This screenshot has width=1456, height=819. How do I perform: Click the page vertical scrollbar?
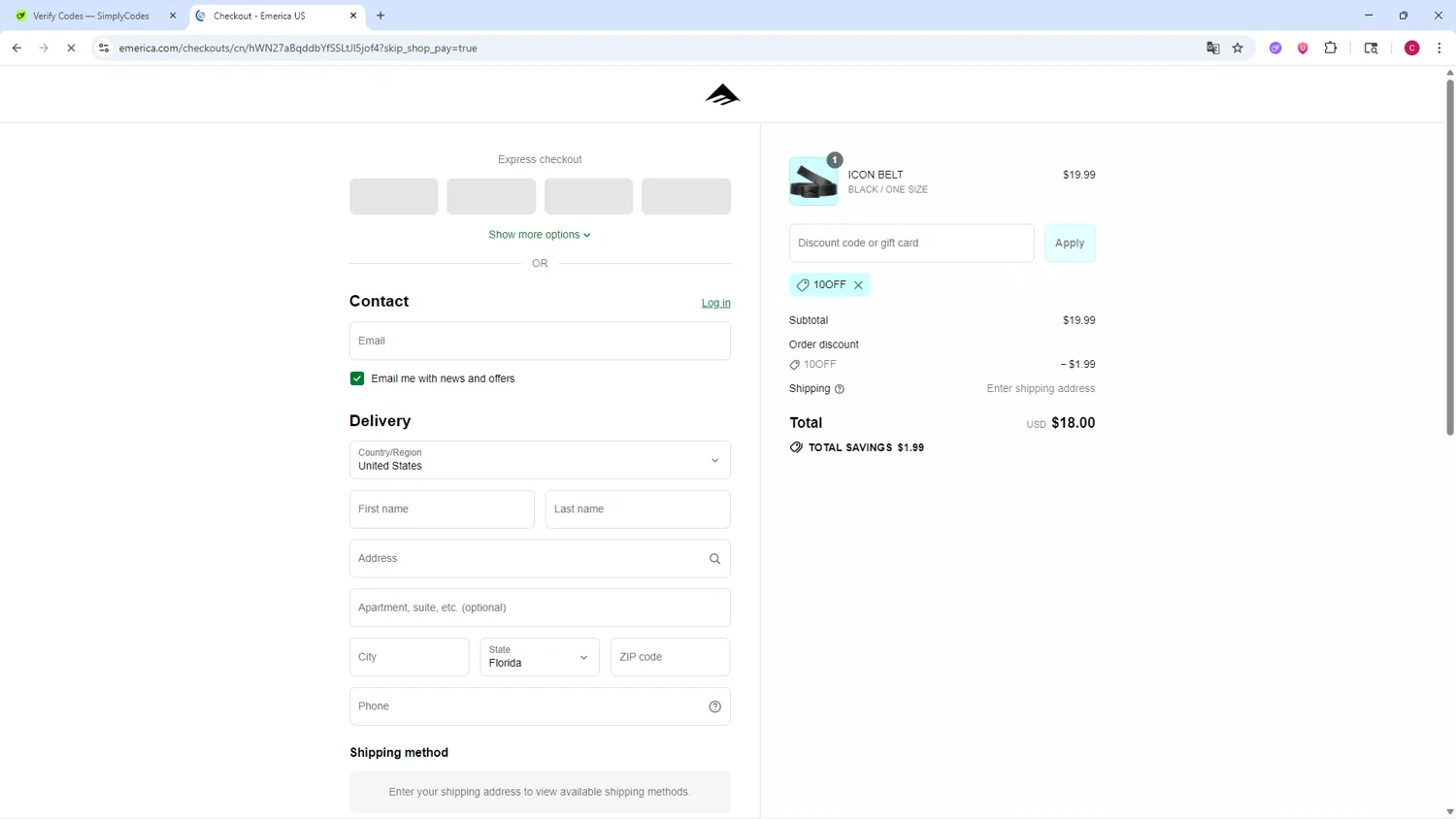pyautogui.click(x=1450, y=257)
